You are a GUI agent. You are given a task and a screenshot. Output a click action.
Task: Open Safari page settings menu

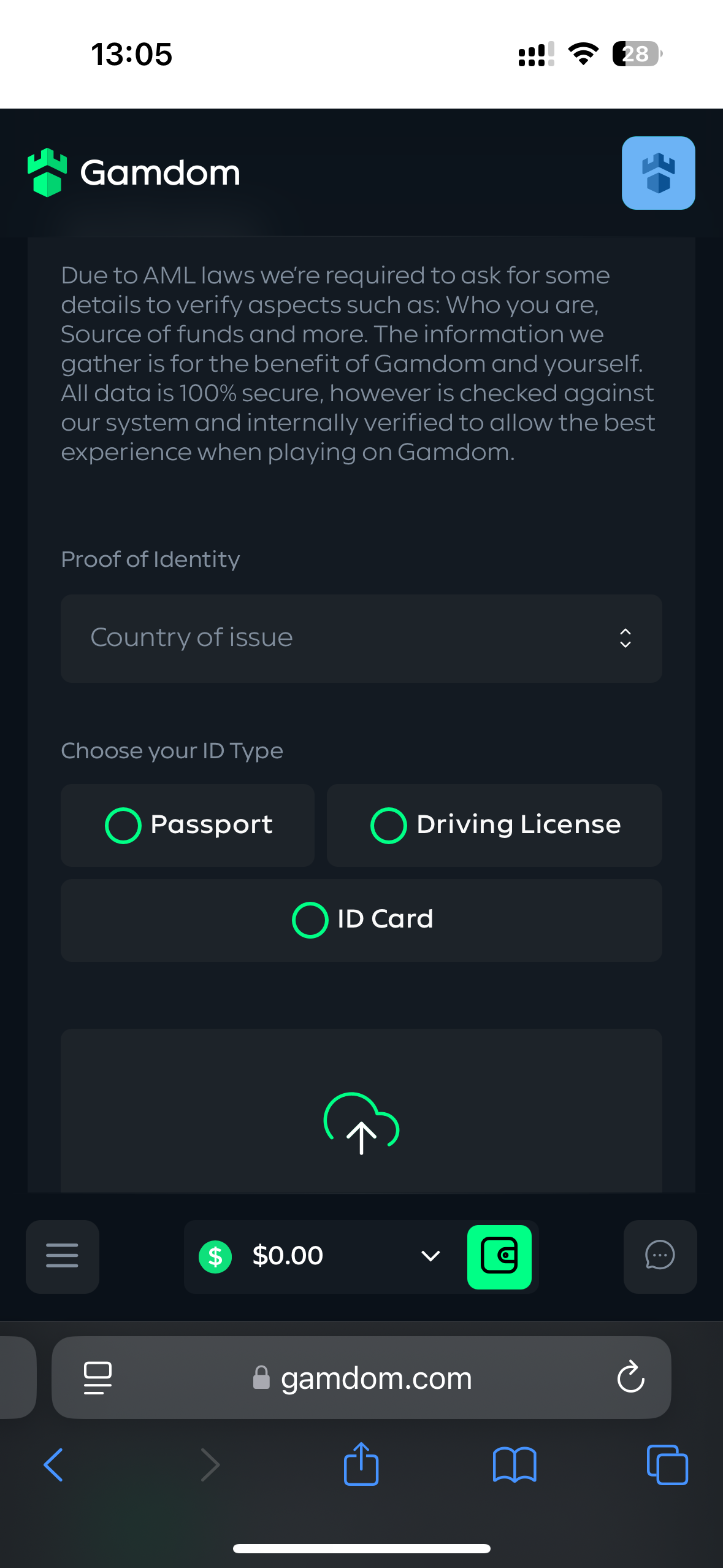[98, 1378]
